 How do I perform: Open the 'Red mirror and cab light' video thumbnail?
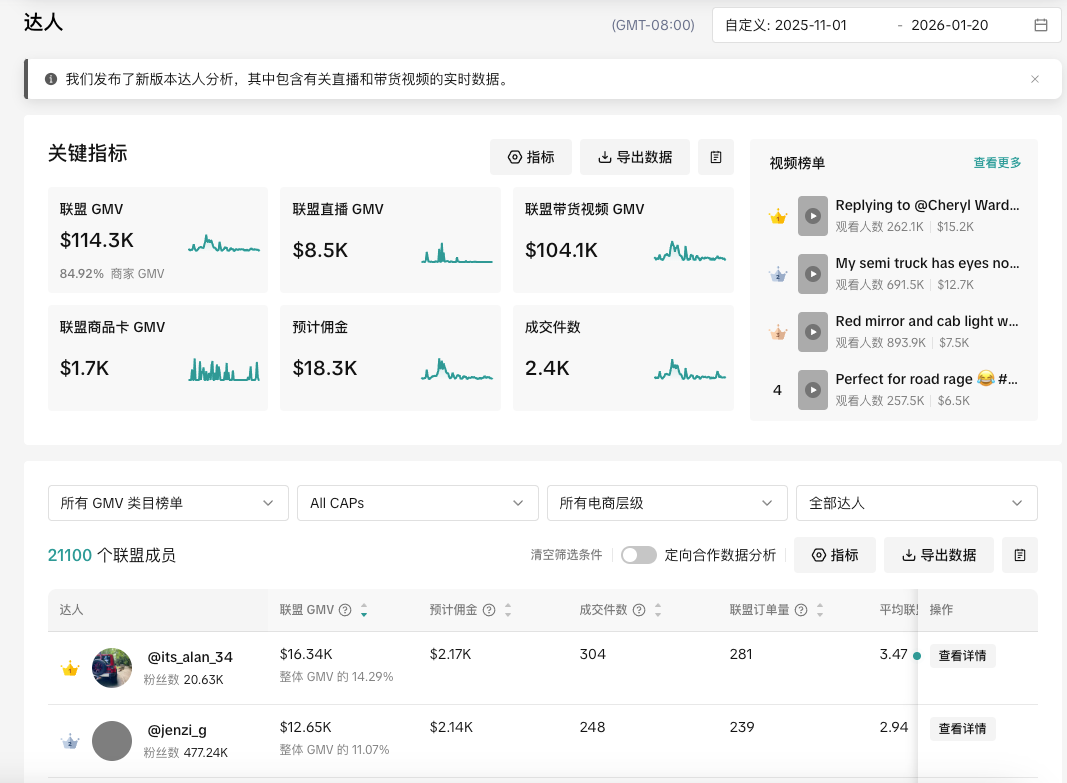point(813,331)
